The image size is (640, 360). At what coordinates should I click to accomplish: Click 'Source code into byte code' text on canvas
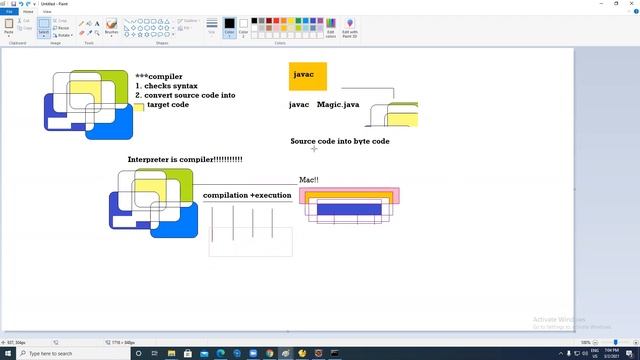coord(340,141)
